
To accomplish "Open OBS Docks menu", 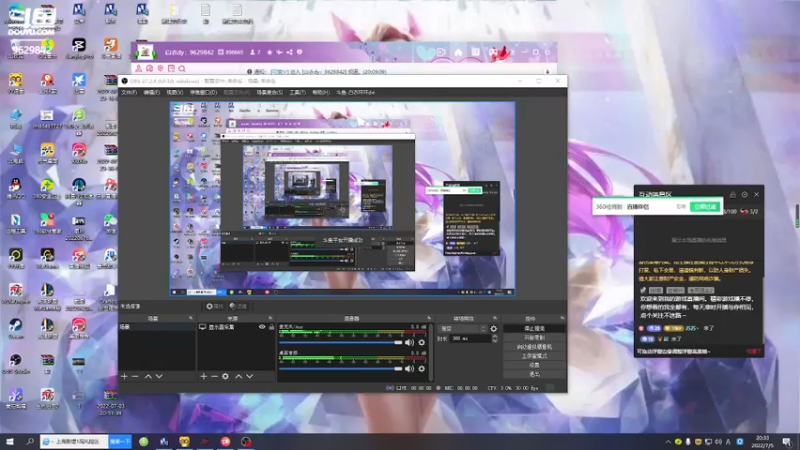I will (x=203, y=92).
